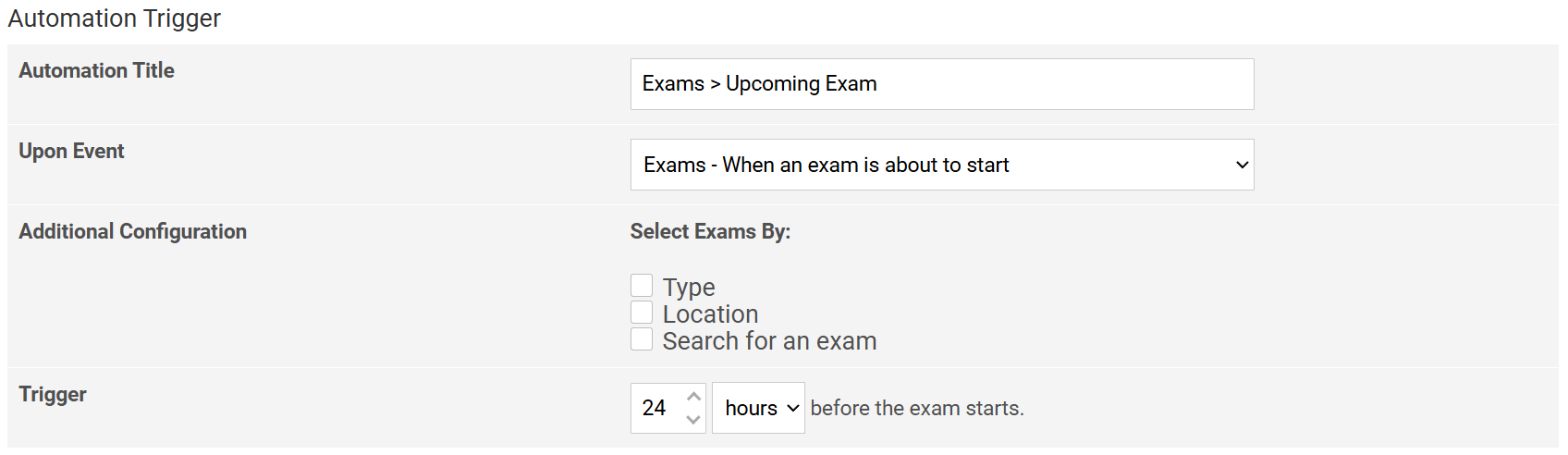This screenshot has height=455, width=1568.
Task: Open the Upon Event dropdown
Action: pos(941,165)
